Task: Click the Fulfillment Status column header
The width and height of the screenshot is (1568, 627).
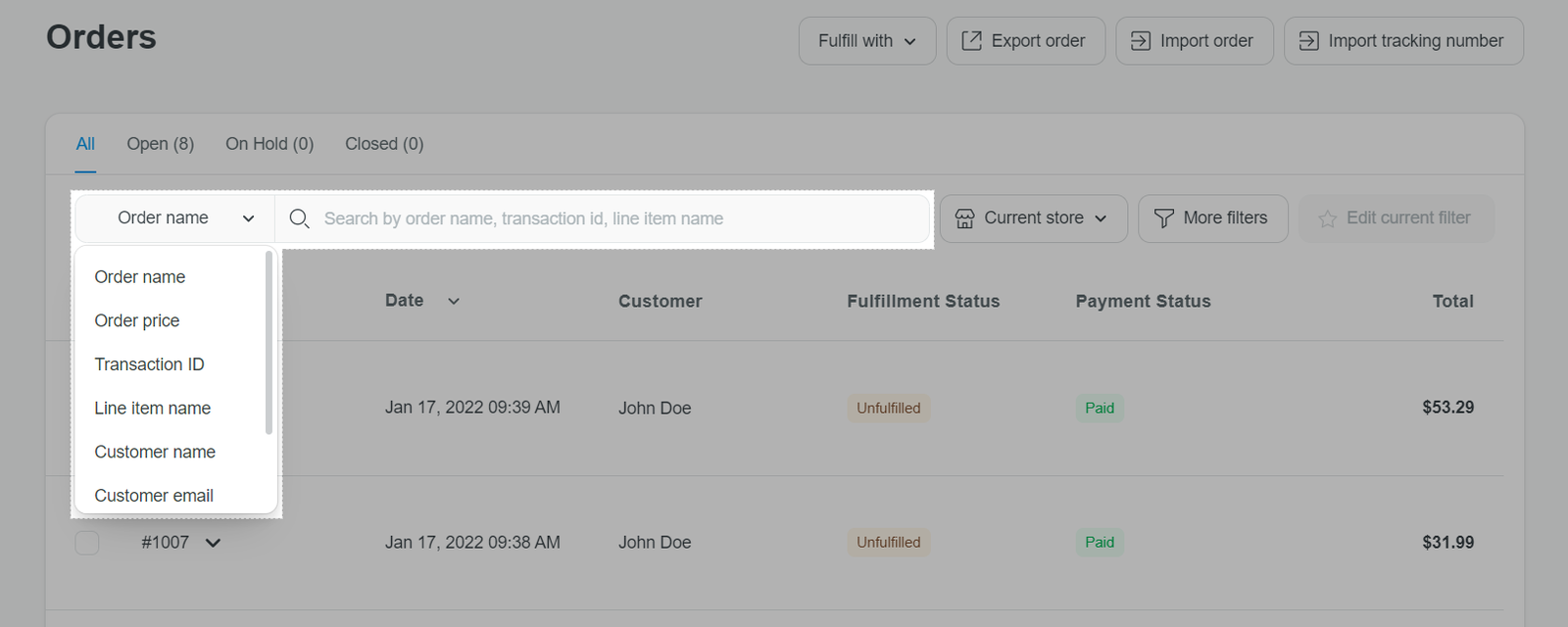Action: (923, 302)
